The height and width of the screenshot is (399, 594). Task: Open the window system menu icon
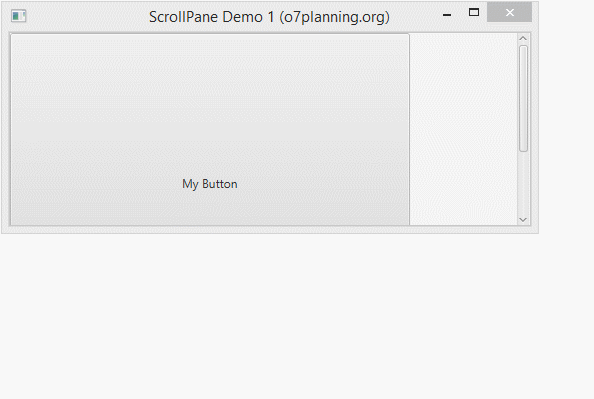[x=19, y=16]
